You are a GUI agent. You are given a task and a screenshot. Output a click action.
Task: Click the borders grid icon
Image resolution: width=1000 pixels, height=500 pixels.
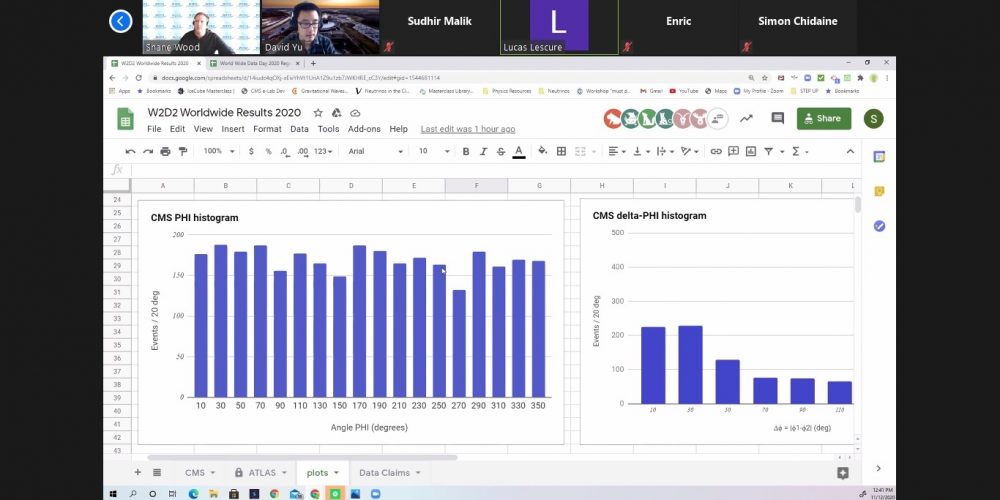561,151
